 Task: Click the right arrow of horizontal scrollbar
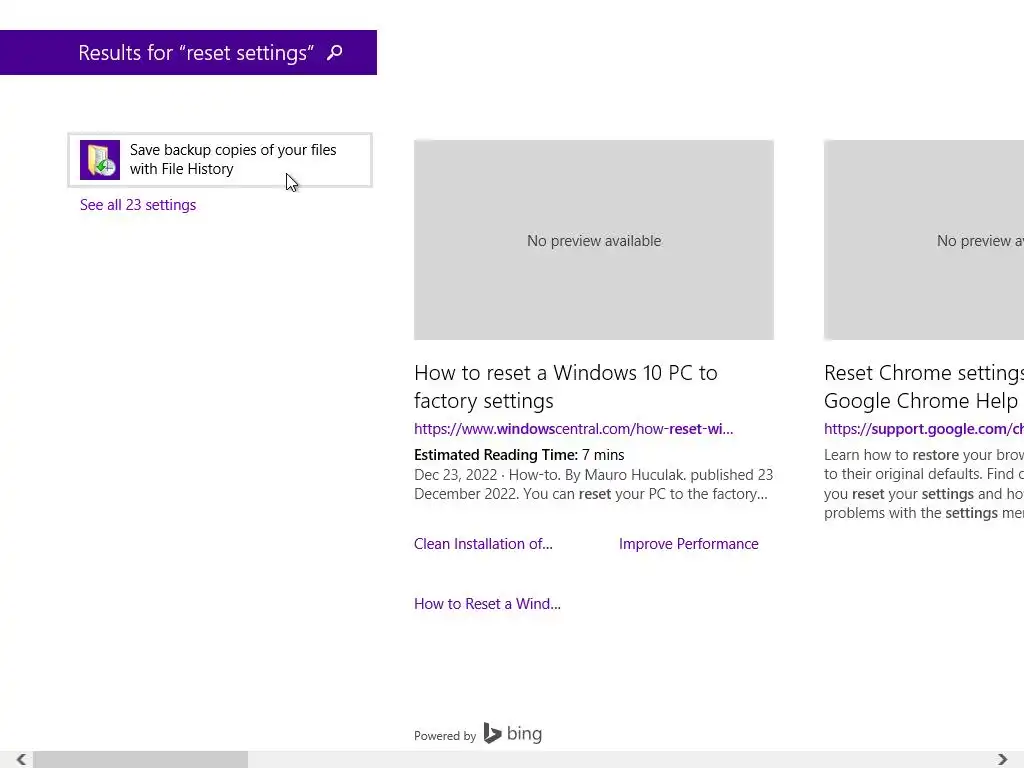click(x=1002, y=759)
